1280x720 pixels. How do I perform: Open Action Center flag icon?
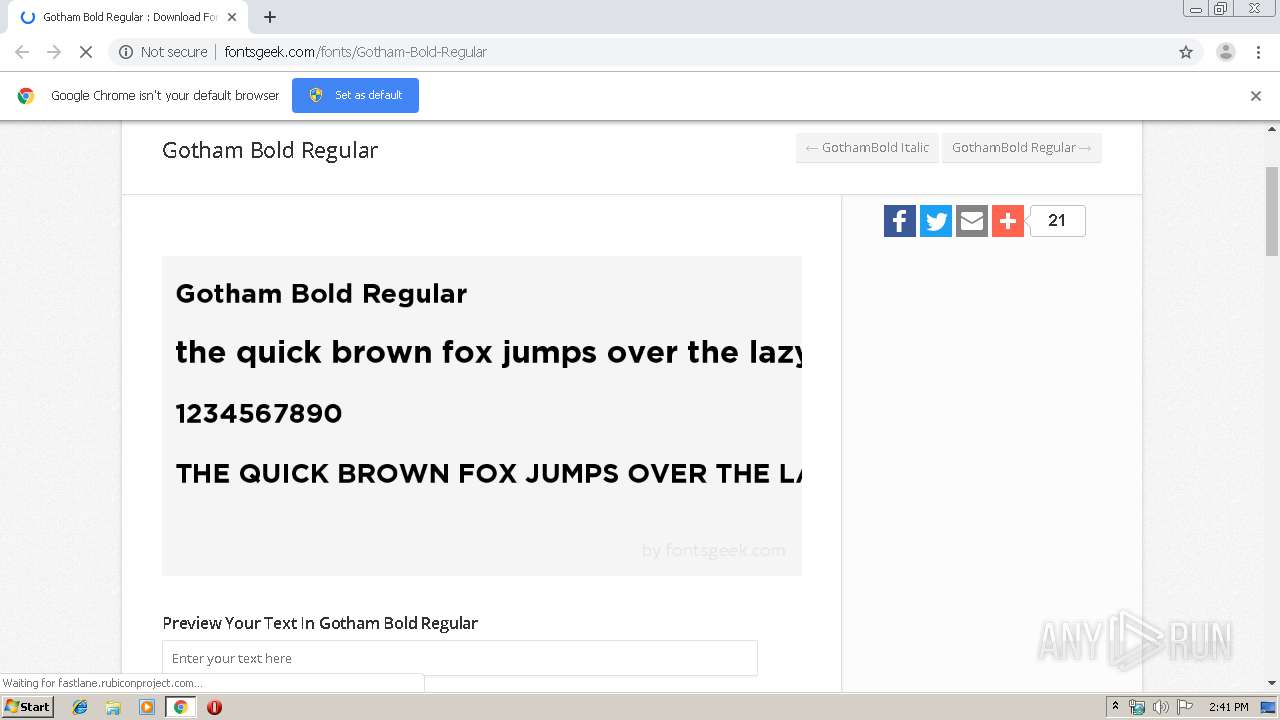coord(1185,707)
